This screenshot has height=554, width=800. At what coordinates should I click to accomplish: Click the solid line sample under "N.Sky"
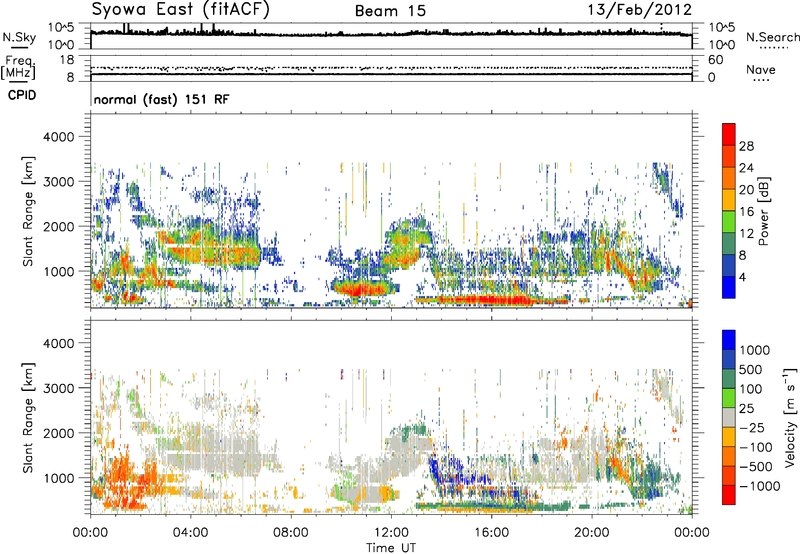(x=19, y=48)
